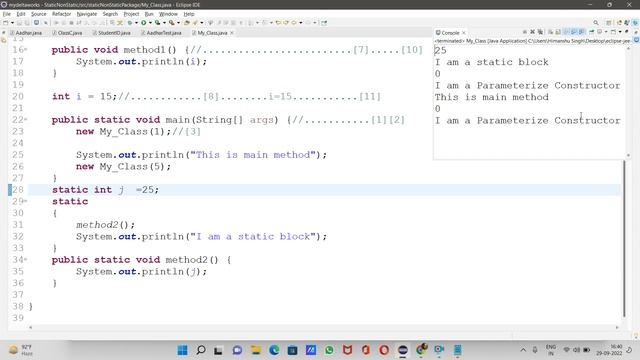Collapse method1 fold marker at line 16
The image size is (640, 360).
(x=26, y=50)
